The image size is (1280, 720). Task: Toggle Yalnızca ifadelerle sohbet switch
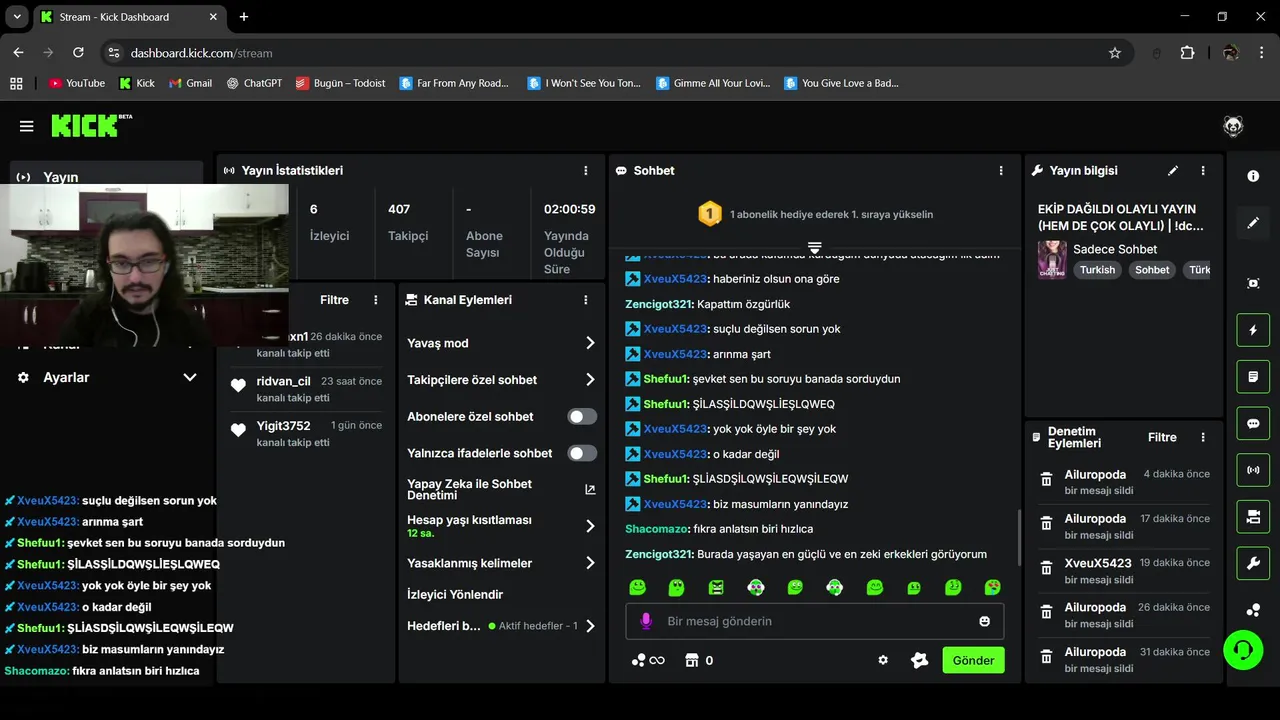point(582,453)
